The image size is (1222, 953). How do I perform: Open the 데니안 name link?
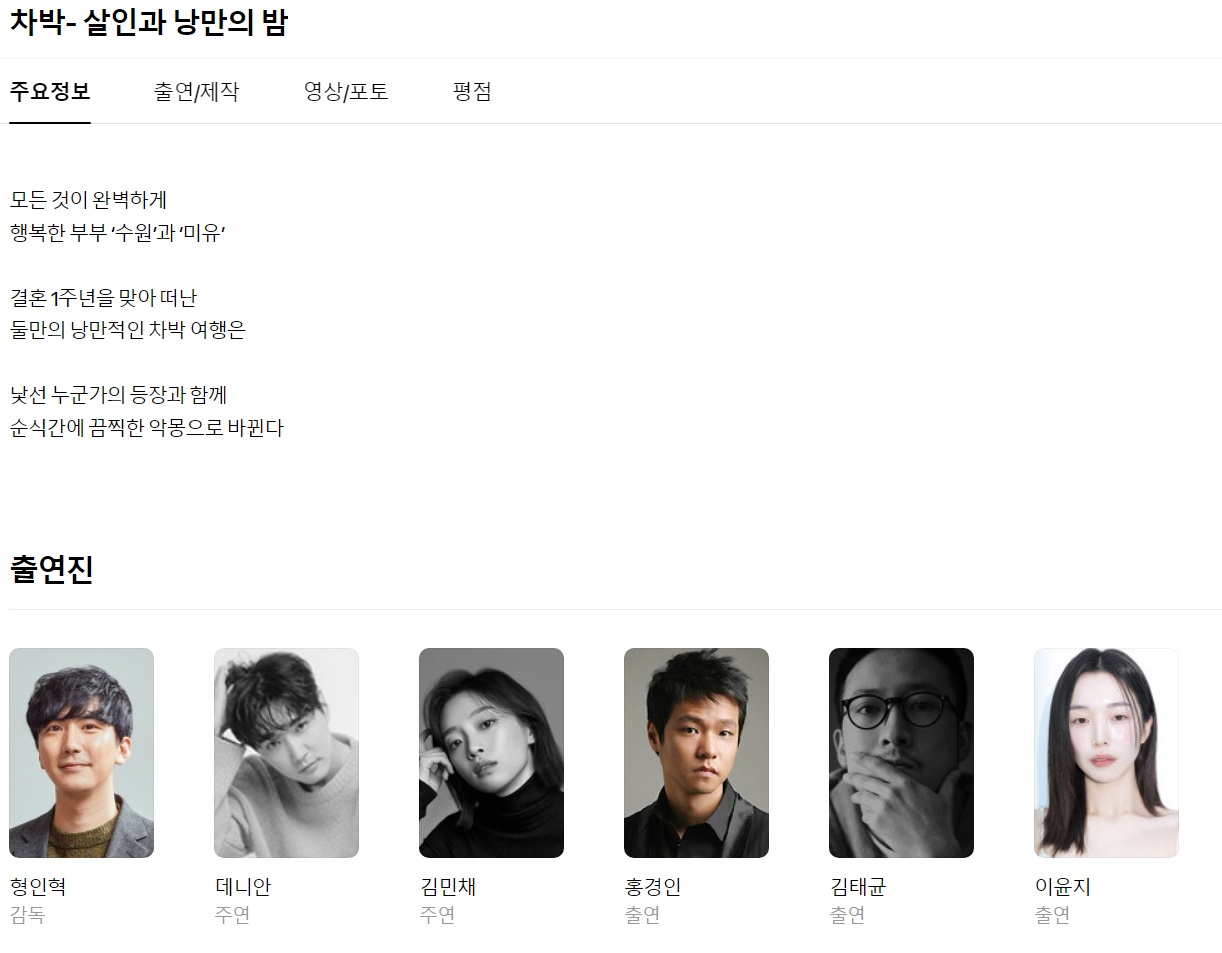coord(243,887)
